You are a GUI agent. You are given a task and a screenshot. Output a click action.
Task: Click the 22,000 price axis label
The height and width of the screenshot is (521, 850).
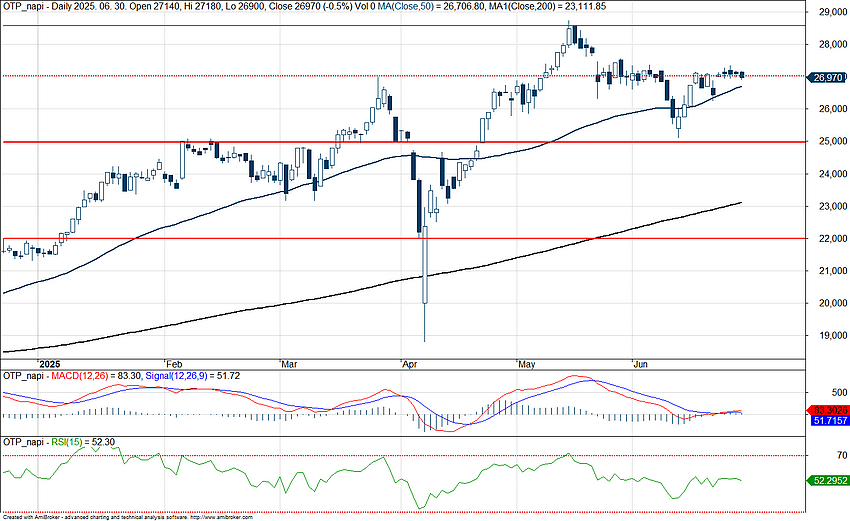click(834, 239)
